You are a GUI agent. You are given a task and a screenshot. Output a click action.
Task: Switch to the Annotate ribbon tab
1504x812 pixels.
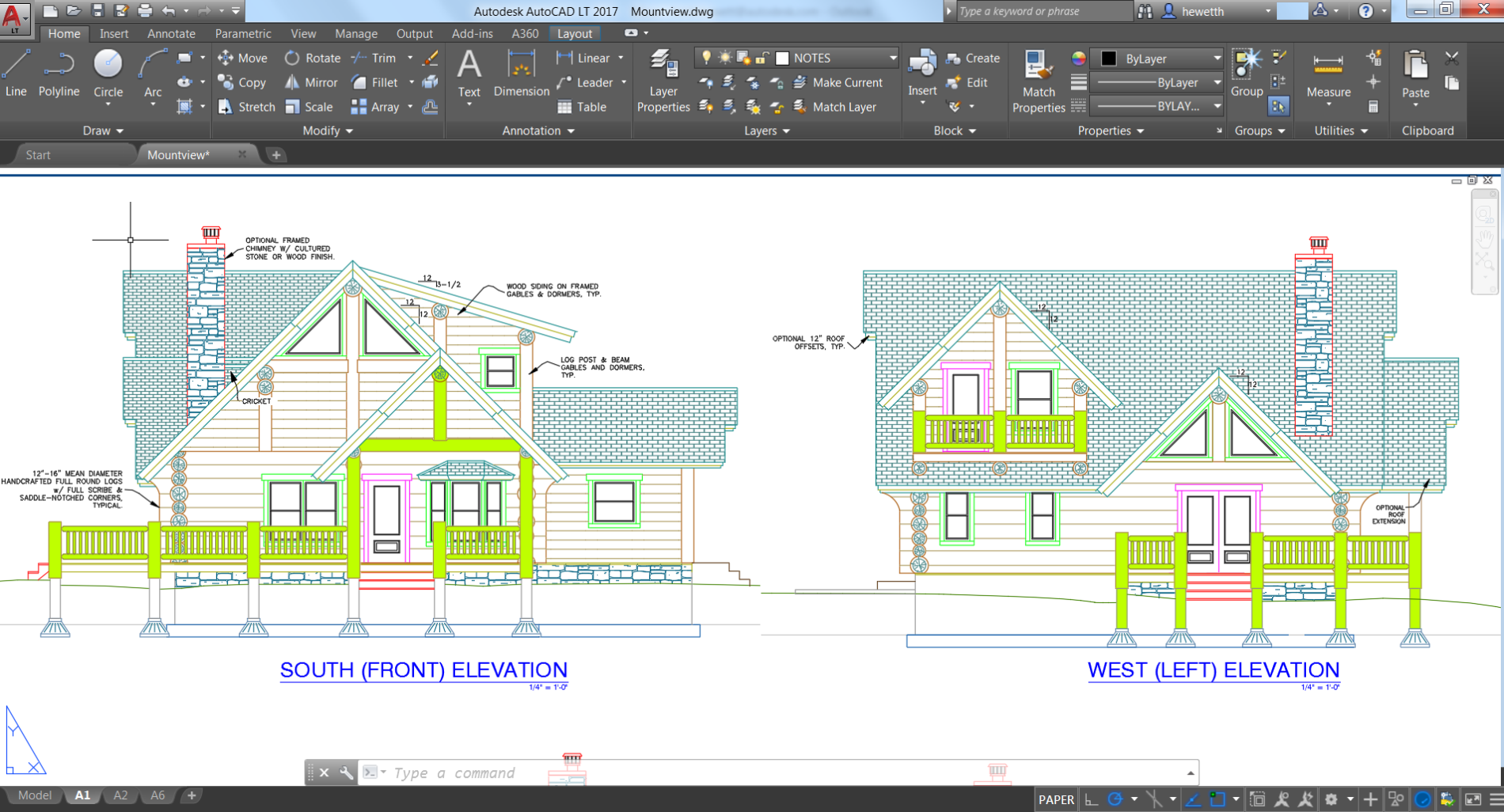tap(171, 33)
